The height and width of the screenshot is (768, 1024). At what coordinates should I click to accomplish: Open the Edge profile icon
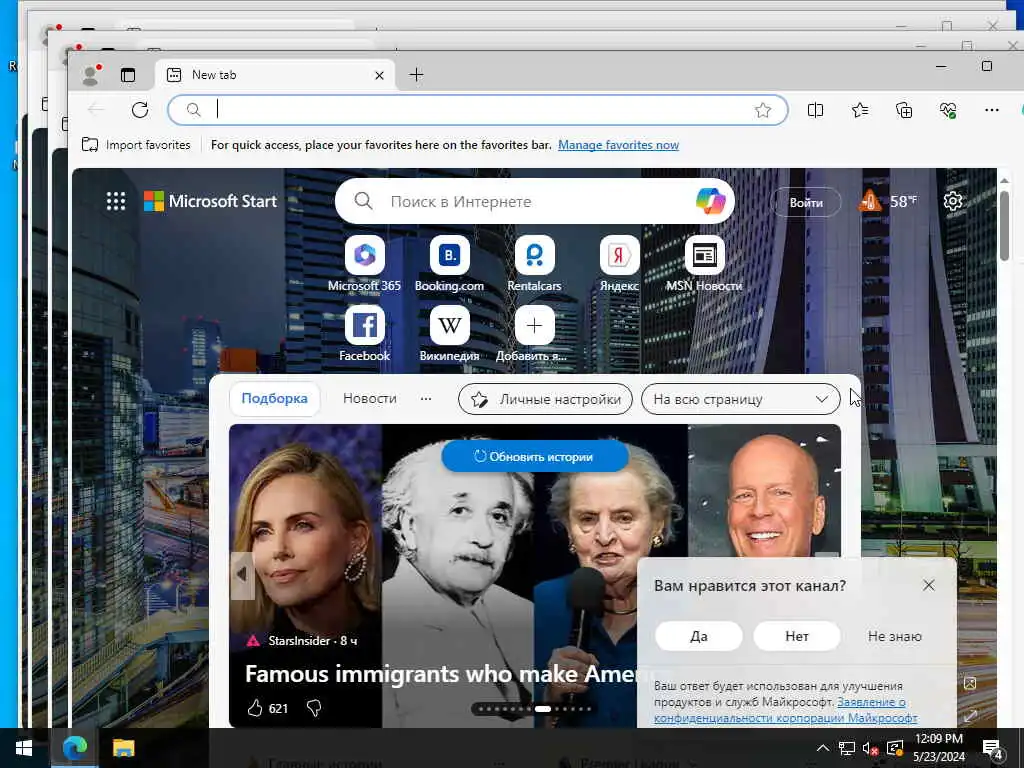click(91, 75)
